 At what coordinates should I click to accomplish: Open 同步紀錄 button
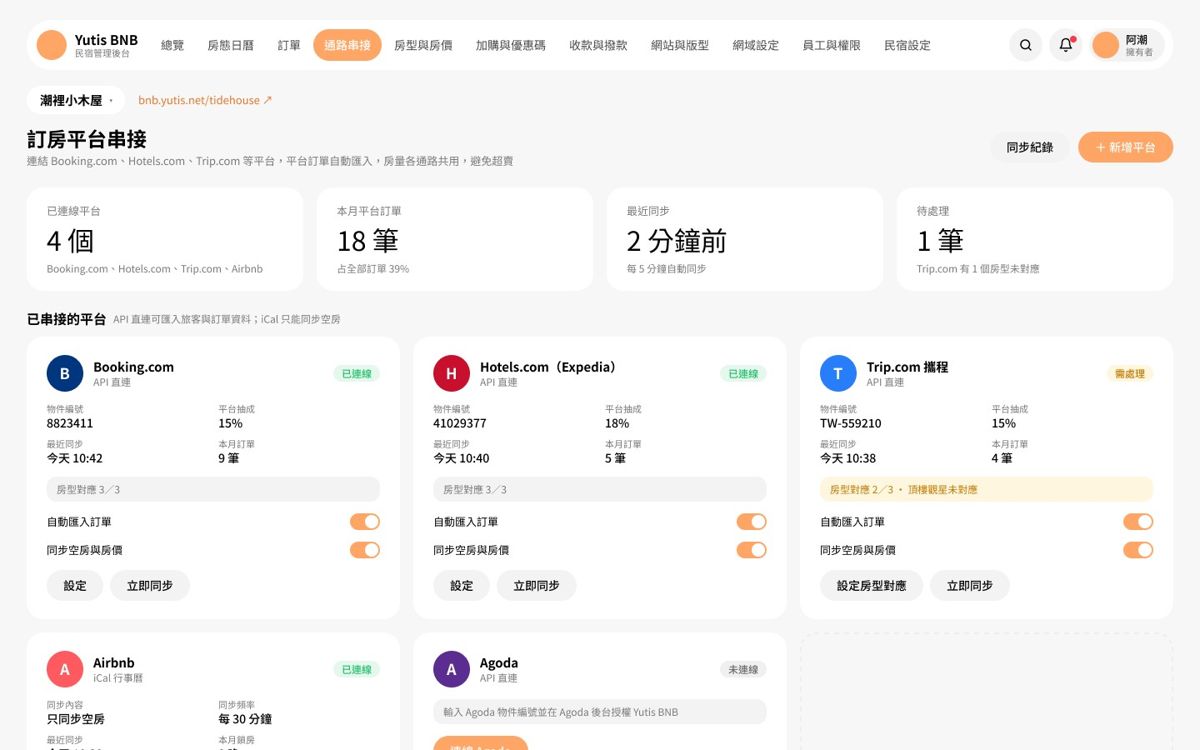click(1030, 147)
